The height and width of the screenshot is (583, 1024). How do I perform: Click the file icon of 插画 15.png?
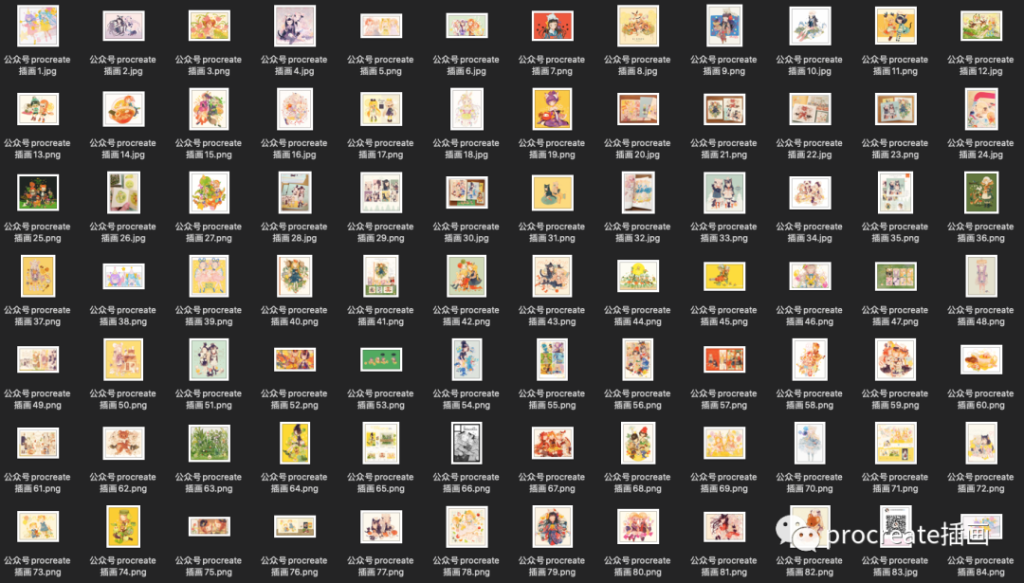(x=209, y=109)
